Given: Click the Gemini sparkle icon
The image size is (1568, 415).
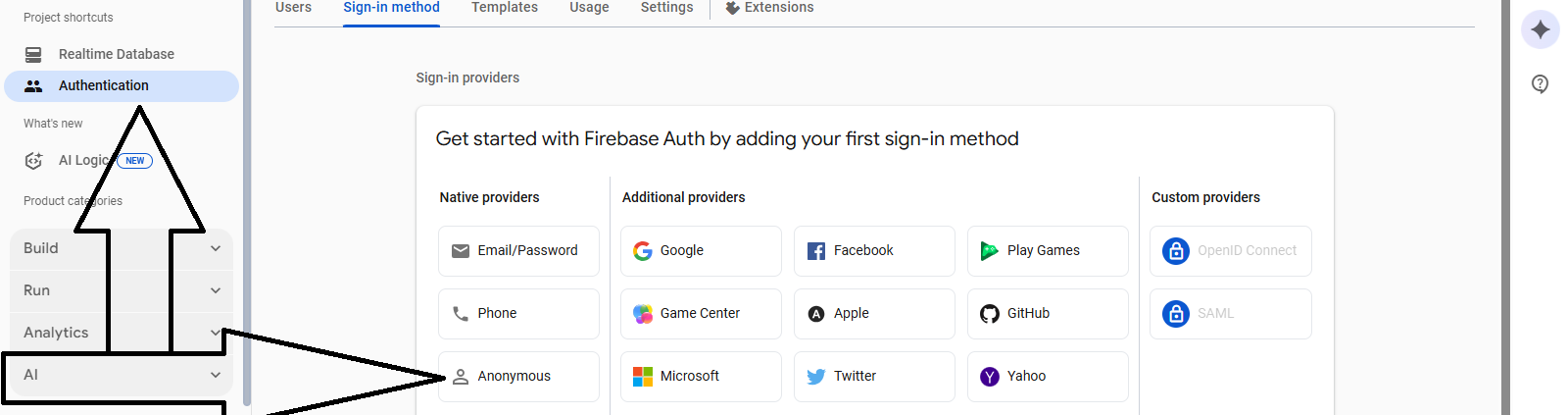Looking at the screenshot, I should (x=1540, y=29).
